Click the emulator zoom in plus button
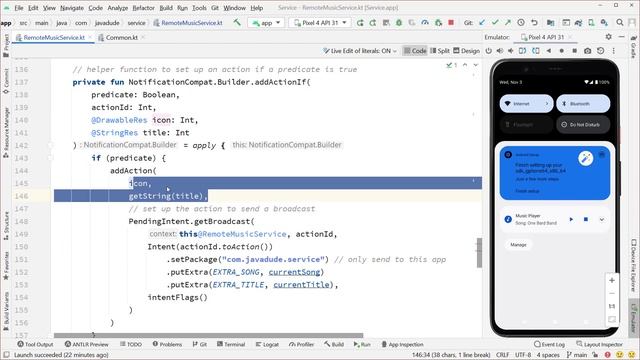The width and height of the screenshot is (640, 360). point(612,280)
